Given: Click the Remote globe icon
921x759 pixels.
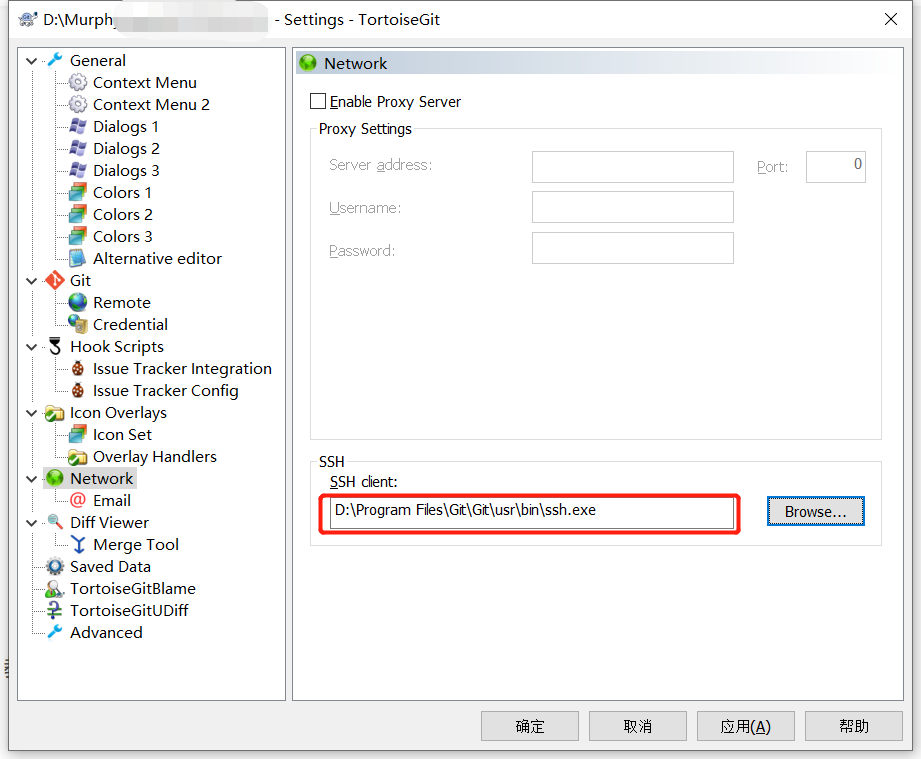Looking at the screenshot, I should (78, 302).
